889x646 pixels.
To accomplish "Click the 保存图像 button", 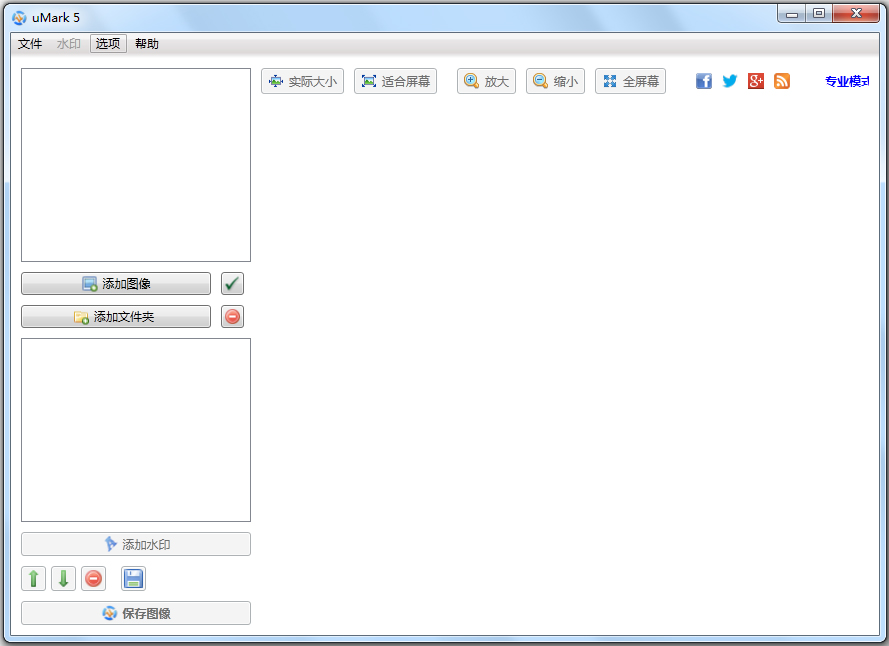I will coord(136,613).
